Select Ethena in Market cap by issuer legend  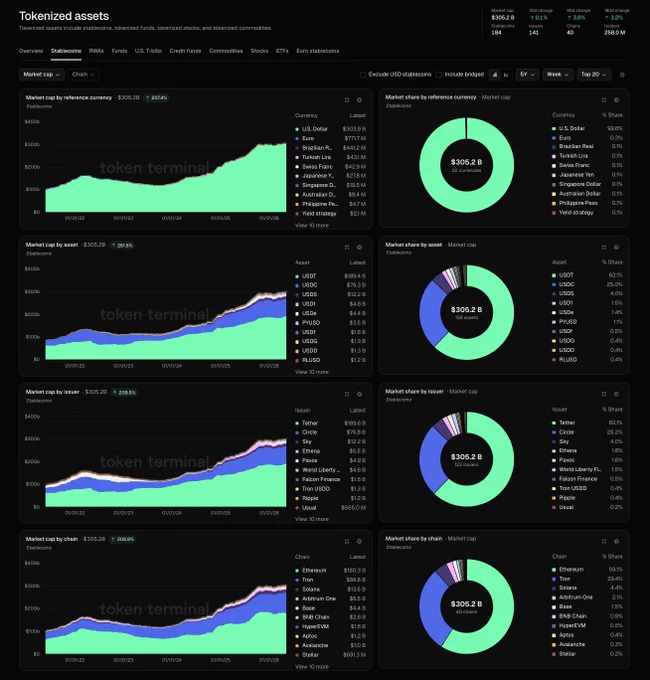[x=330, y=451]
